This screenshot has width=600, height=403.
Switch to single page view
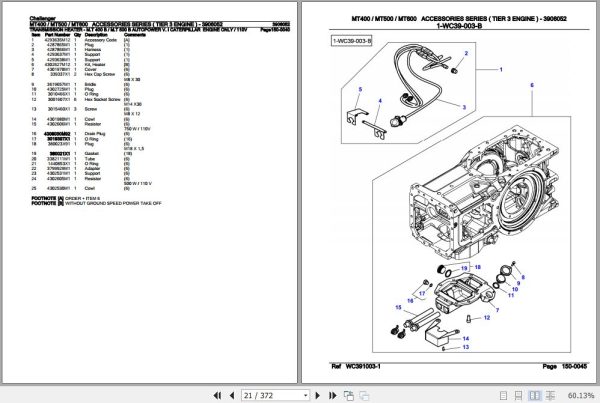point(504,395)
